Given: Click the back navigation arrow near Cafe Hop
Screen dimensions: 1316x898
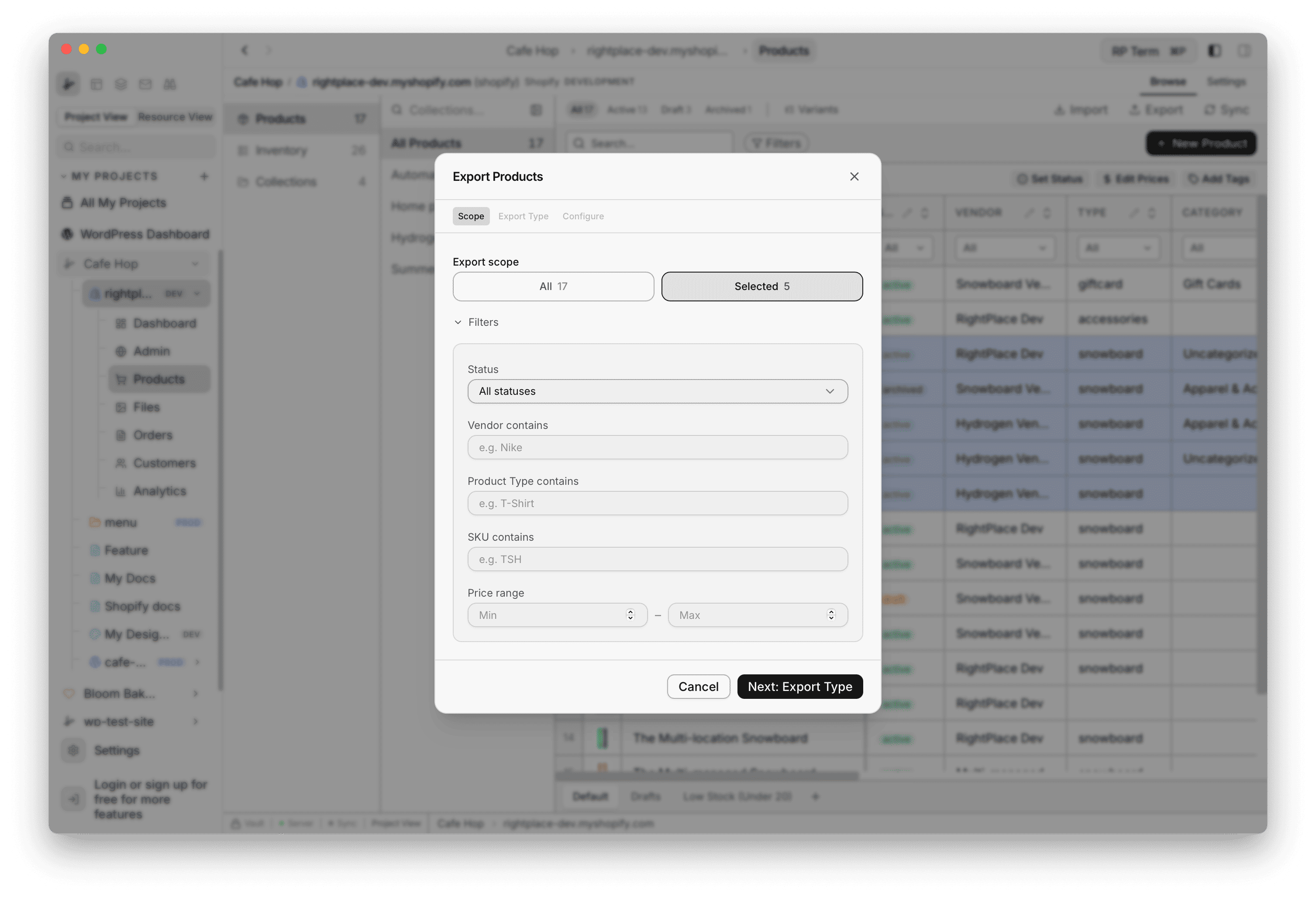Looking at the screenshot, I should tap(245, 50).
